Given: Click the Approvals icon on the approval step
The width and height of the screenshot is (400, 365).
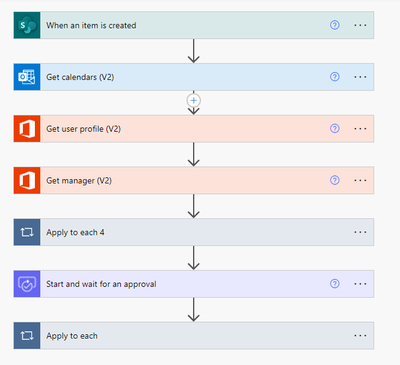Looking at the screenshot, I should pyautogui.click(x=27, y=284).
